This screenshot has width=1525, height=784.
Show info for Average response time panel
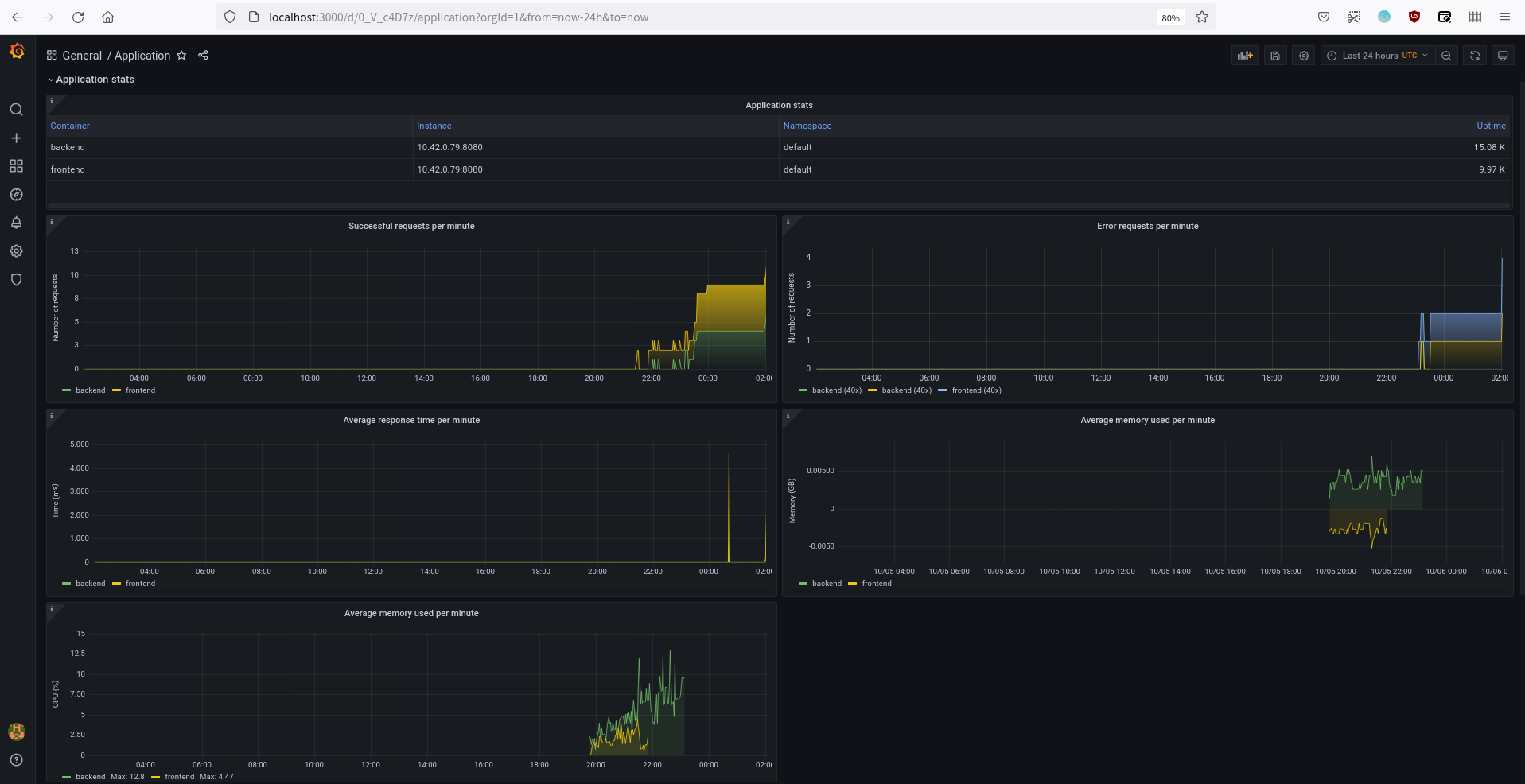[52, 416]
